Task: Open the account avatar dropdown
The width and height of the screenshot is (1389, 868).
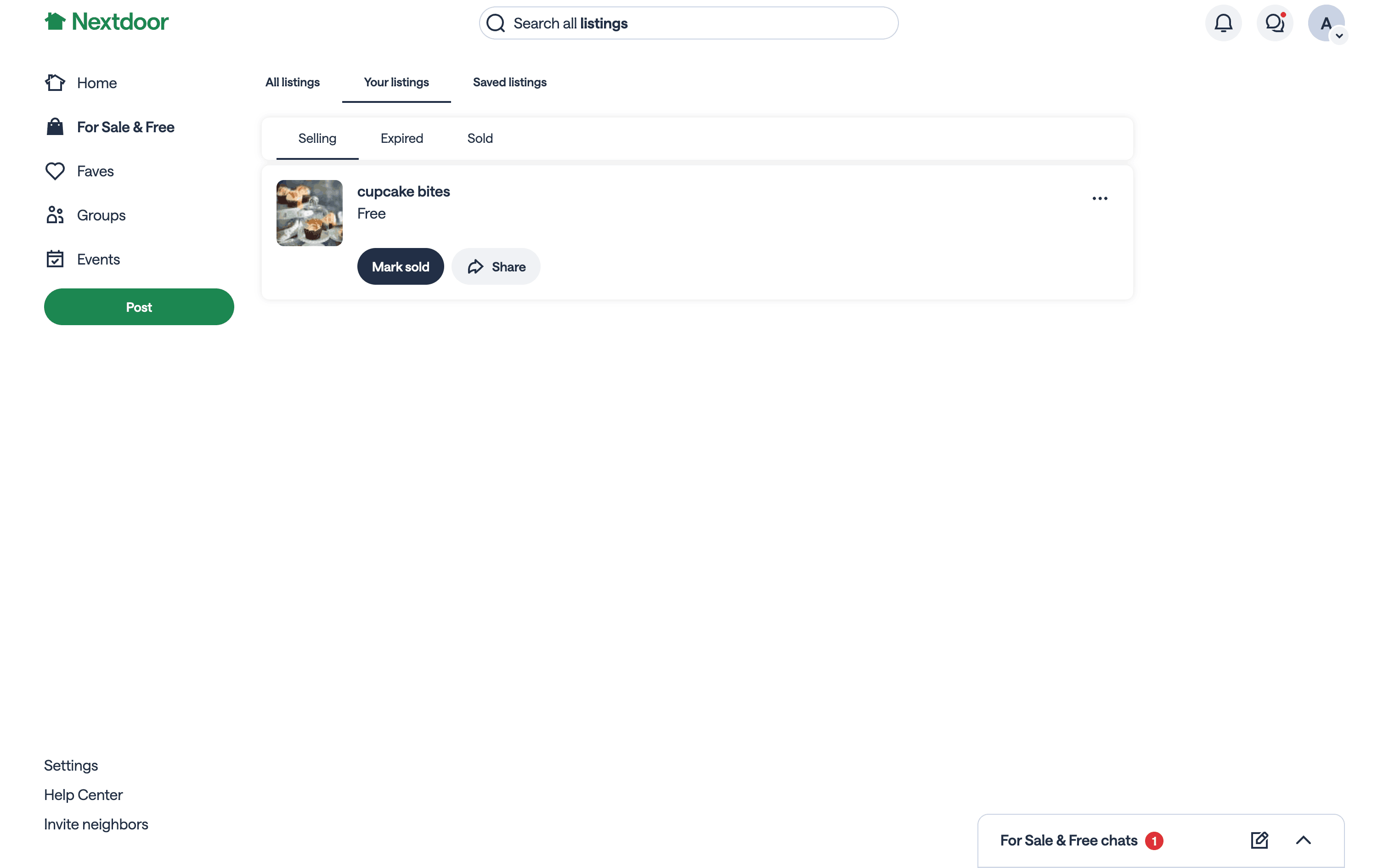Action: point(1326,23)
